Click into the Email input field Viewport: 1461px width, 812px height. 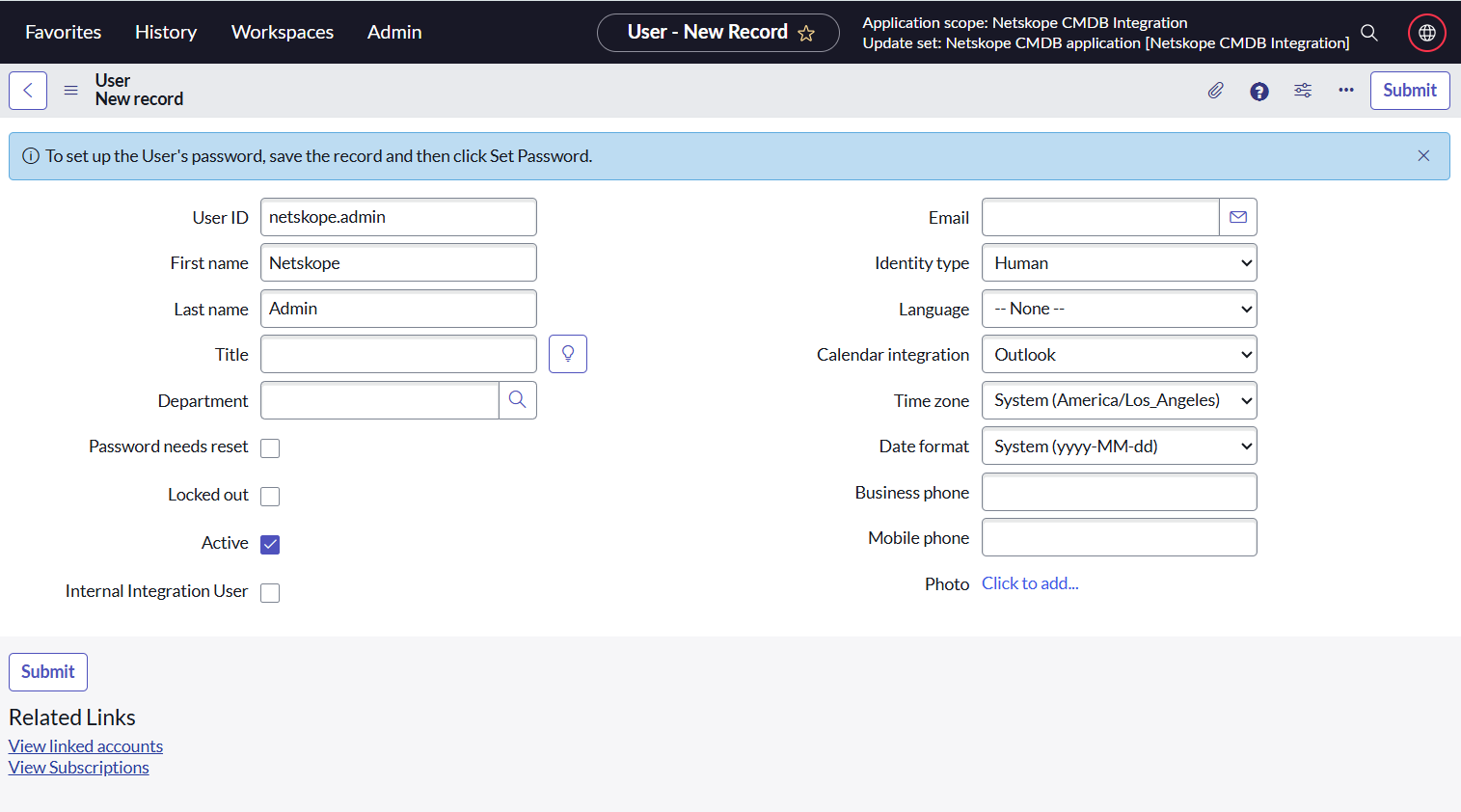pos(1101,217)
